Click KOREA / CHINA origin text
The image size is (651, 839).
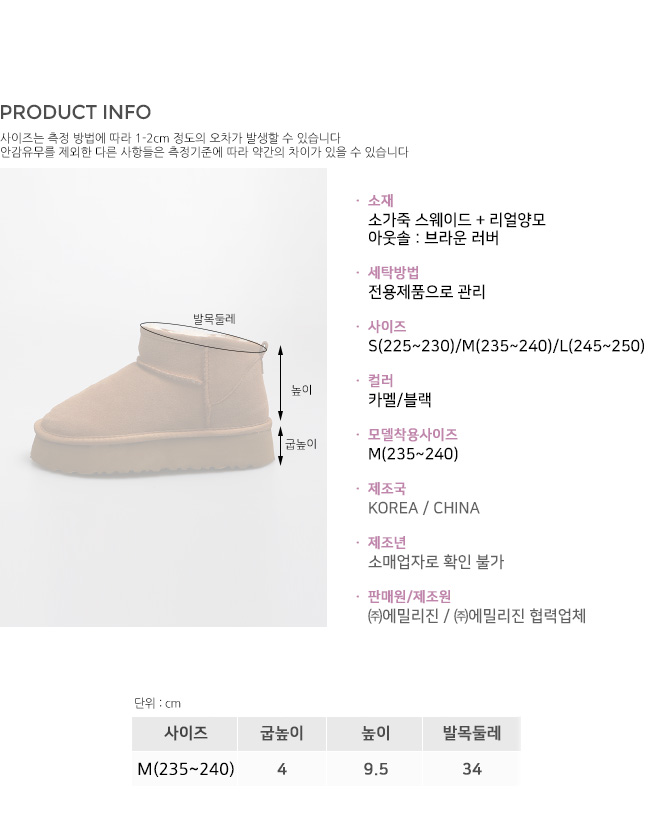(424, 508)
